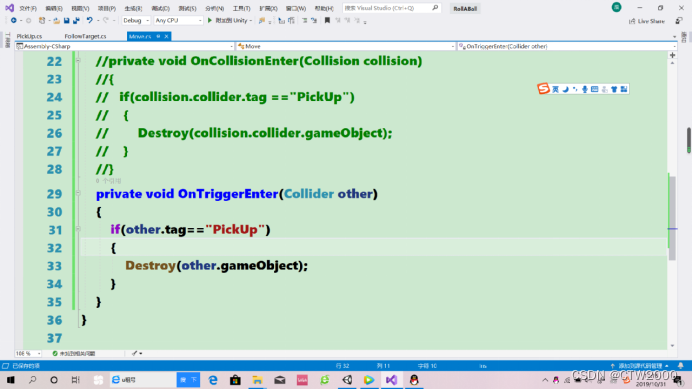The image size is (693, 390).
Task: Open the OnTriggerEnter member dropdown
Action: coord(567,46)
